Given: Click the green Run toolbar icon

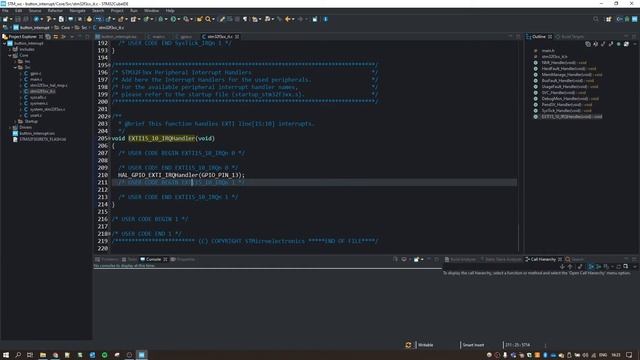Looking at the screenshot, I should coord(173,19).
